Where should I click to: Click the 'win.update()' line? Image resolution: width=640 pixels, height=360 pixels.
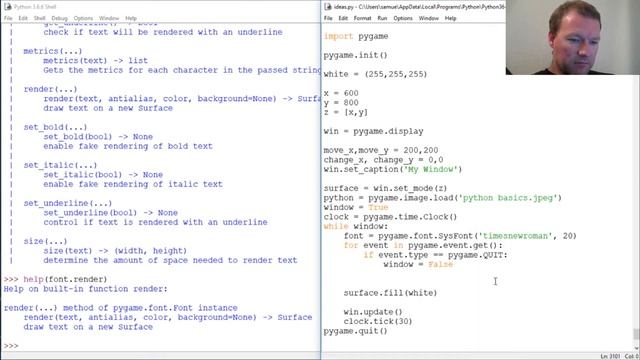point(373,312)
